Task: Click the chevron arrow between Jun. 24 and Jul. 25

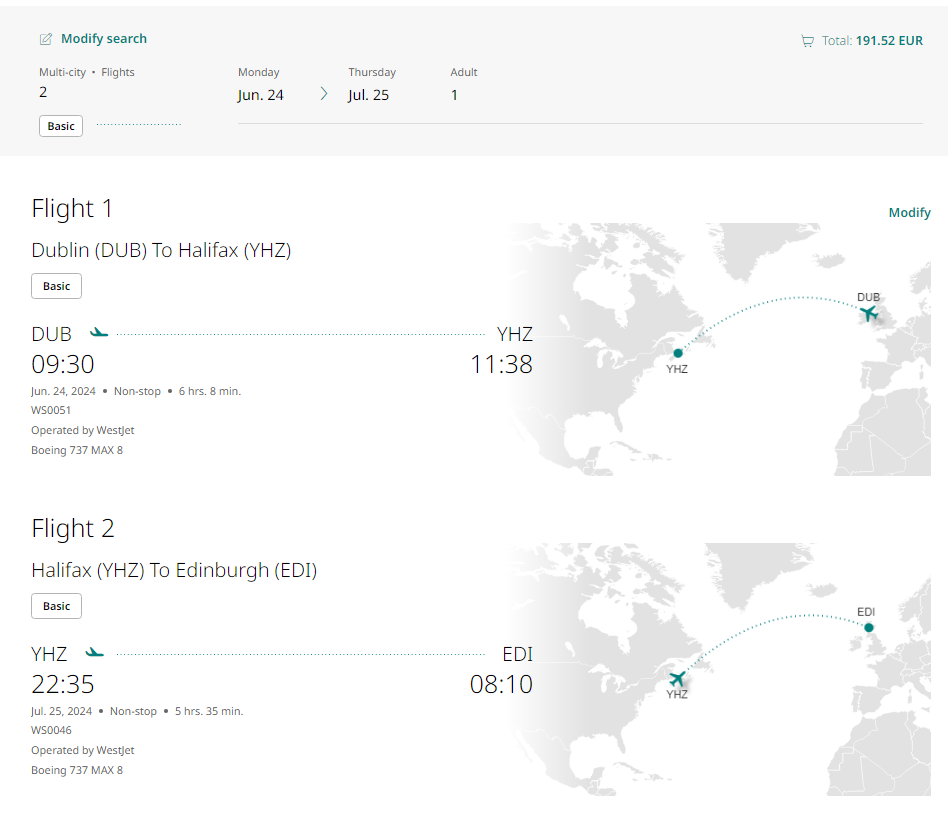Action: 323,94
